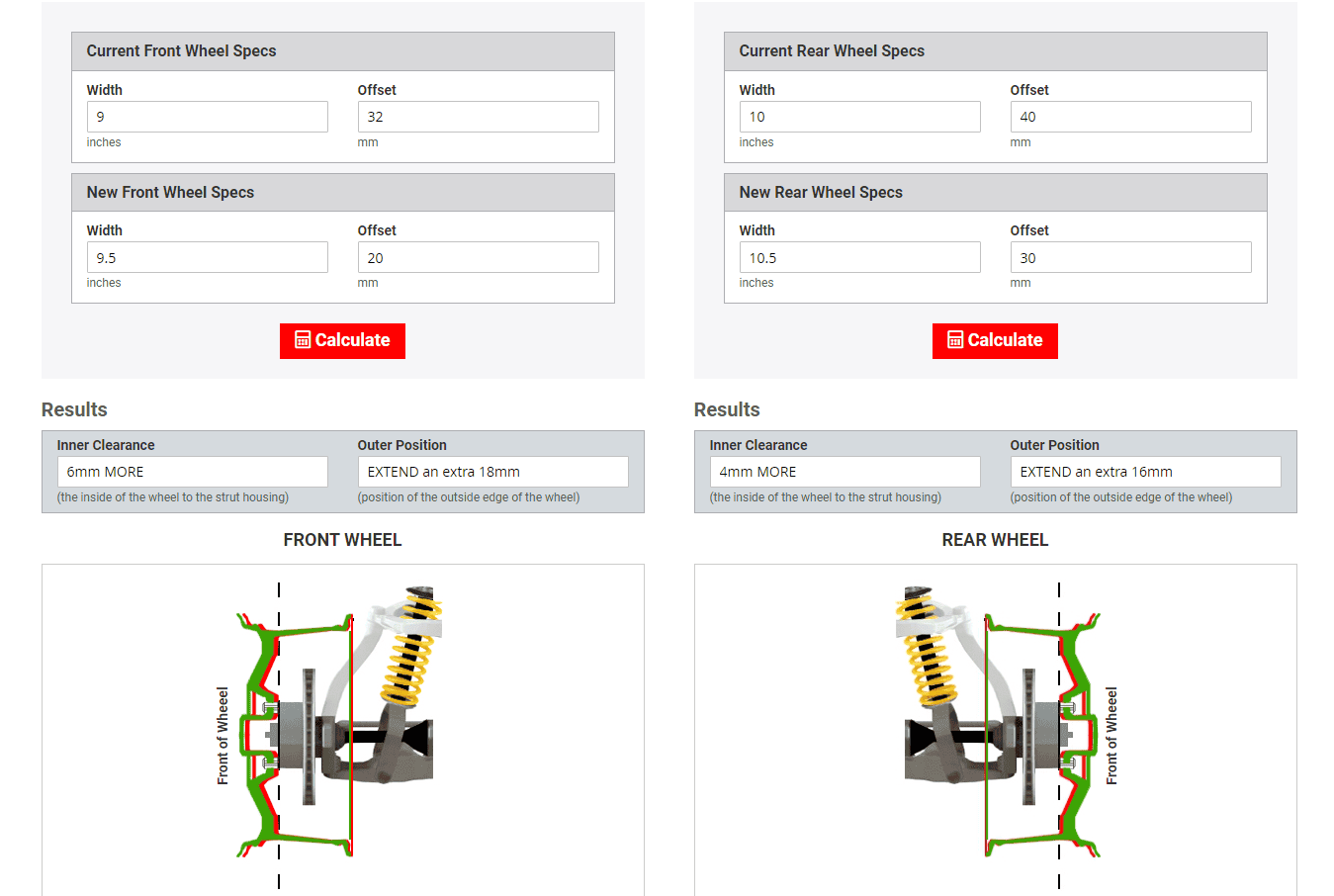Focus the current rear wheel Width field
This screenshot has width=1334, height=896.
[860, 117]
